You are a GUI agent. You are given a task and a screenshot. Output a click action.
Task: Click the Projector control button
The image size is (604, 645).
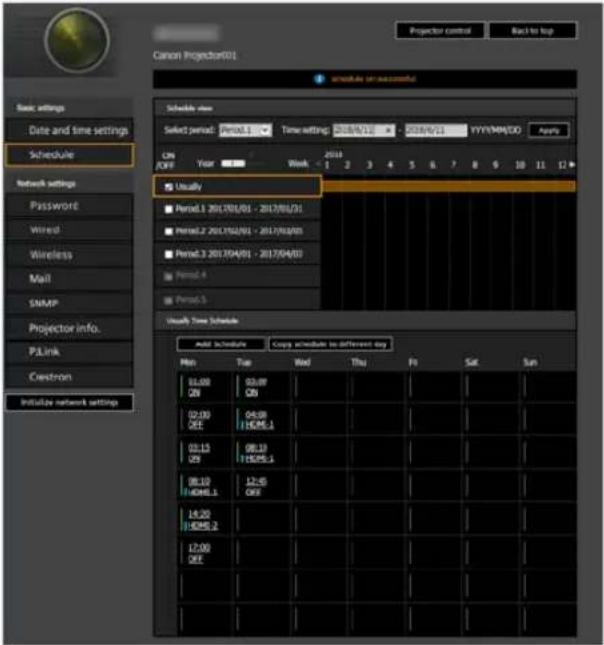440,31
